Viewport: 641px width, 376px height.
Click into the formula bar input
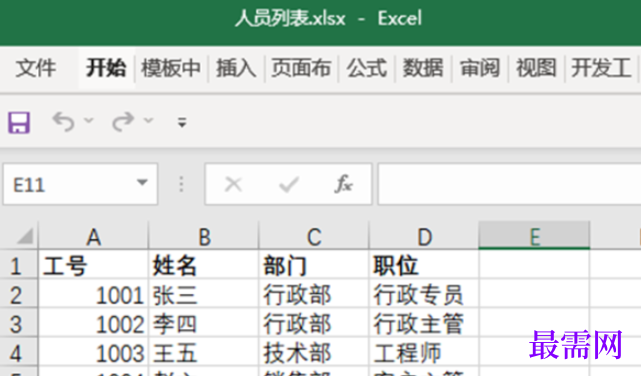[509, 184]
